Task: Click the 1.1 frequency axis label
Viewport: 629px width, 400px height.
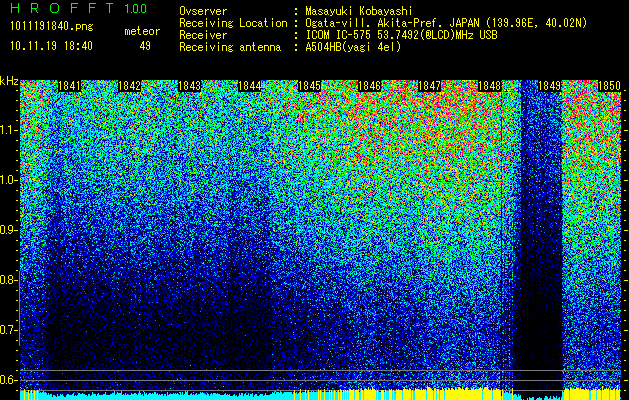Action: point(9,130)
